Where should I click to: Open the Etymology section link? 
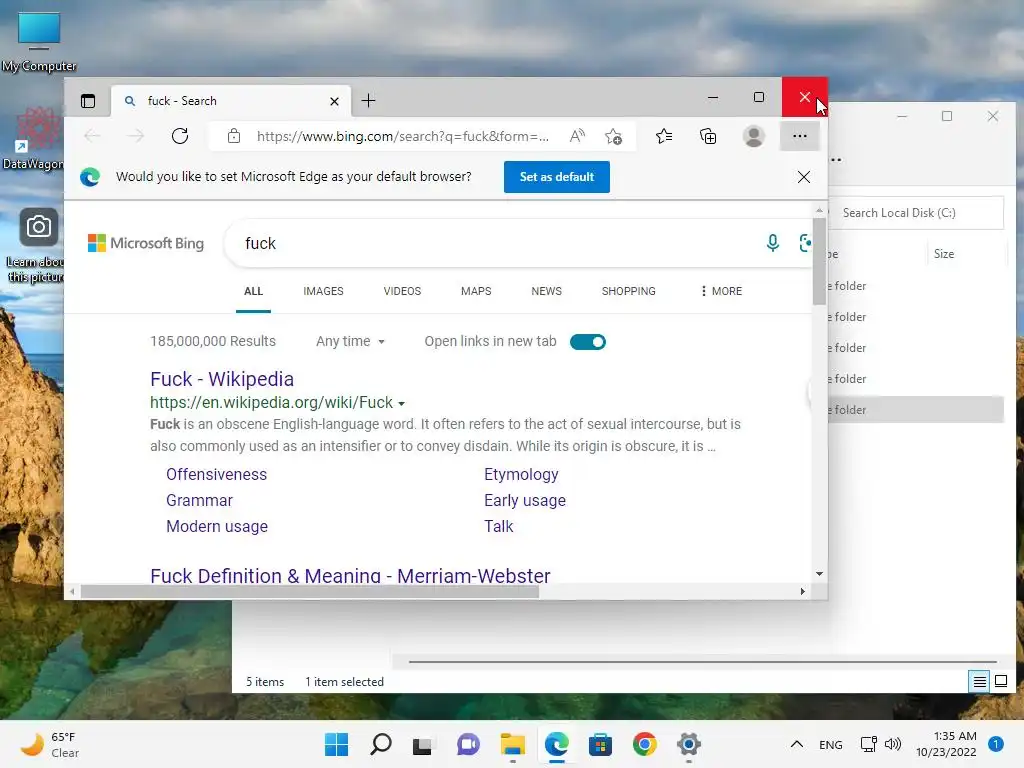(x=521, y=474)
